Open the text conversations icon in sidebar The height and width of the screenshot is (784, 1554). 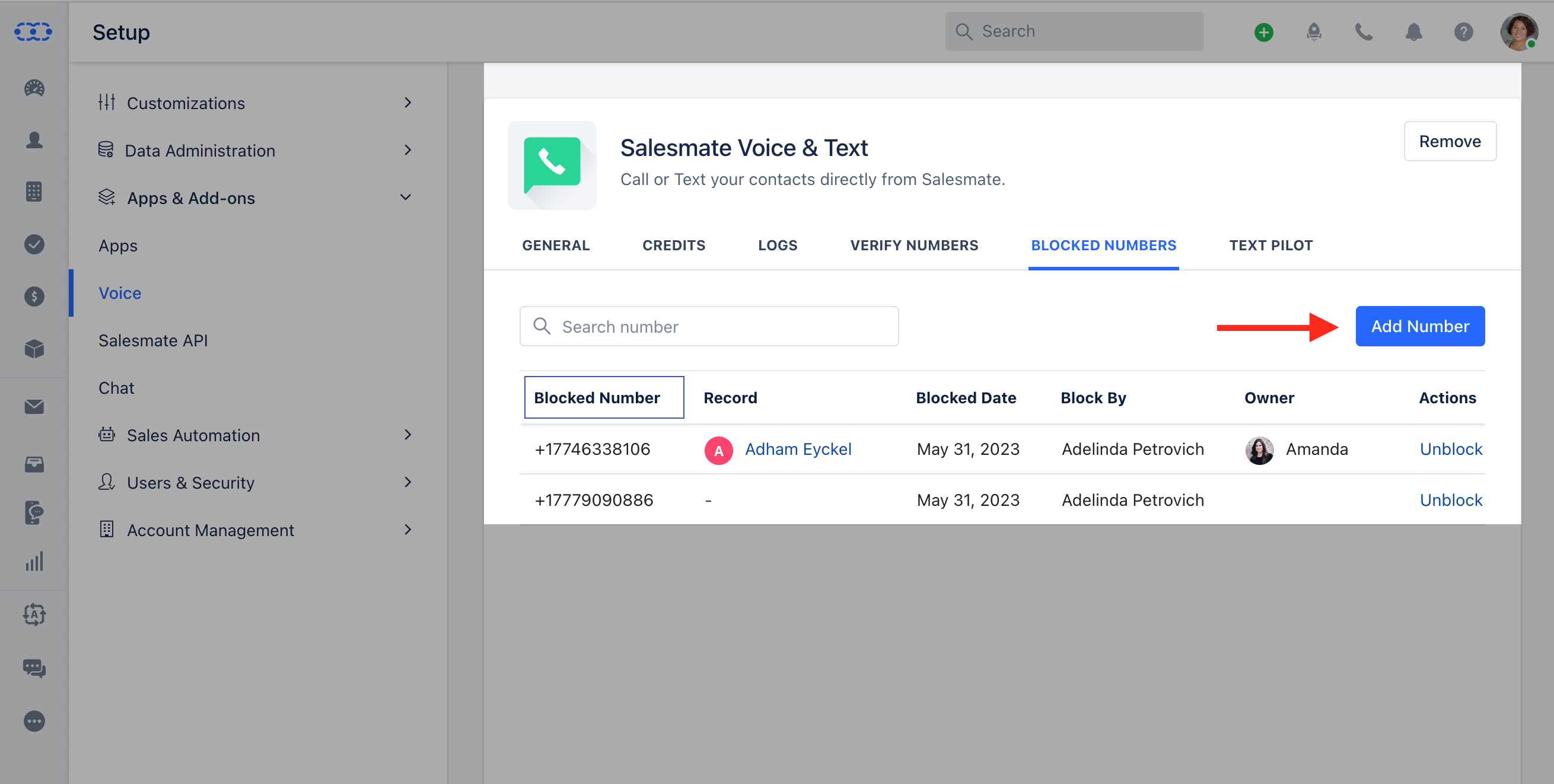coord(34,512)
